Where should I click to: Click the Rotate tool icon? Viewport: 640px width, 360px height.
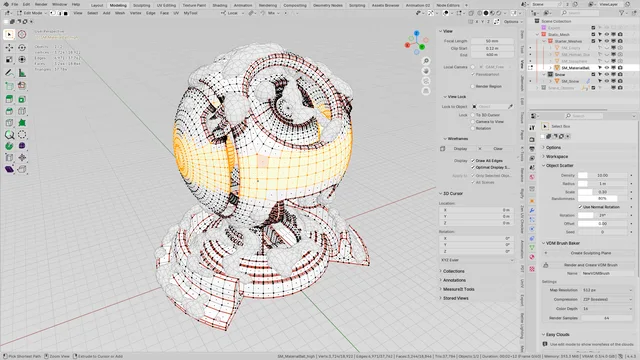(22, 47)
